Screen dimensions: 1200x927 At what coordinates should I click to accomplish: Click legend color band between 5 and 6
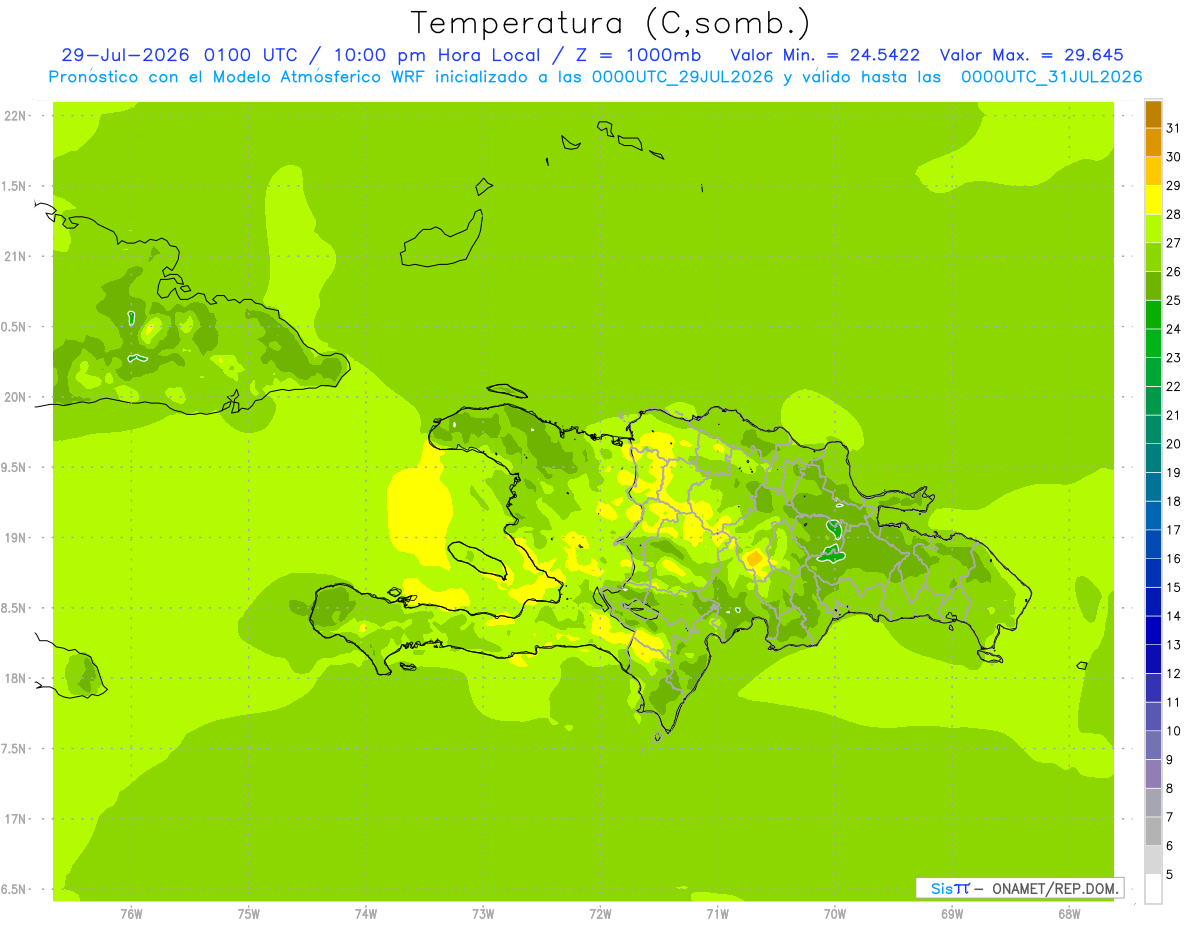[1153, 860]
